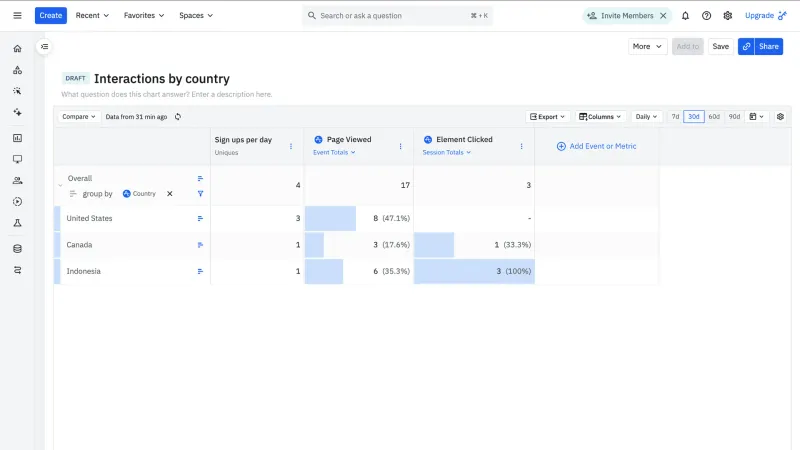
Task: Open the Recent dropdown
Action: coord(92,15)
